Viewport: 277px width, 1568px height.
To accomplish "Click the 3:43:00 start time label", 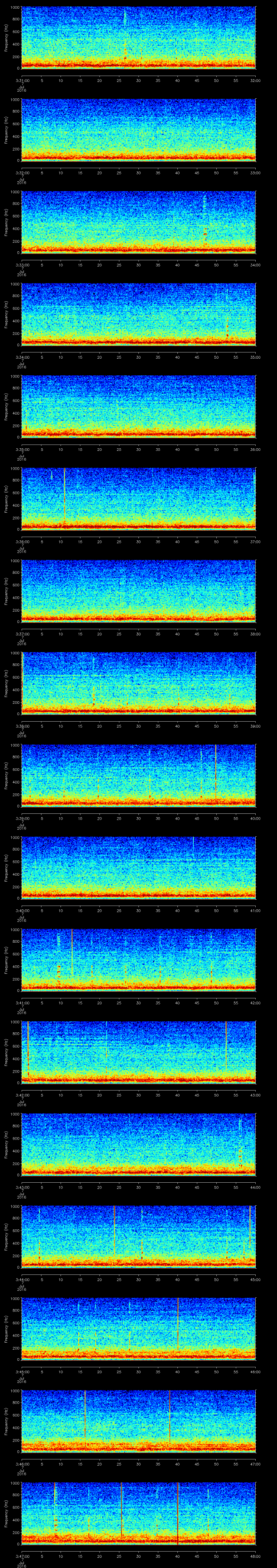I will [22, 1187].
